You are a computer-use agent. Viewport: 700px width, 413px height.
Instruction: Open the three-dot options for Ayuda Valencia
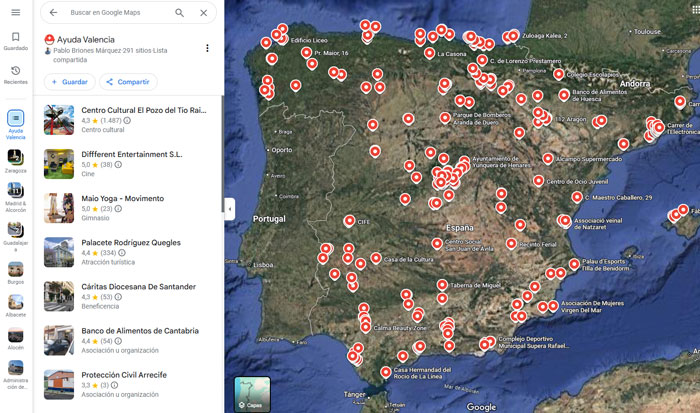click(207, 48)
